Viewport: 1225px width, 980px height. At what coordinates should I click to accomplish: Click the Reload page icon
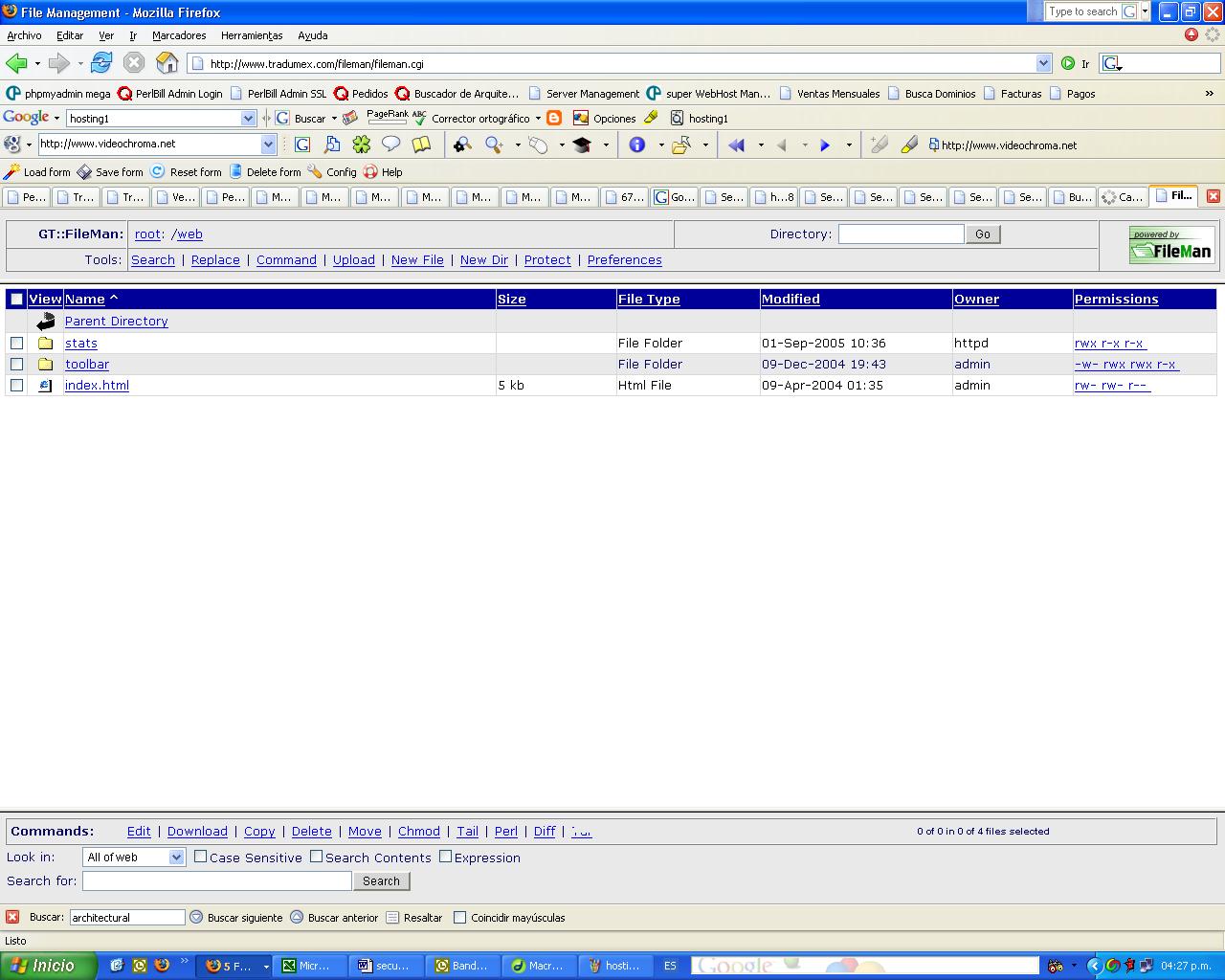click(x=101, y=64)
